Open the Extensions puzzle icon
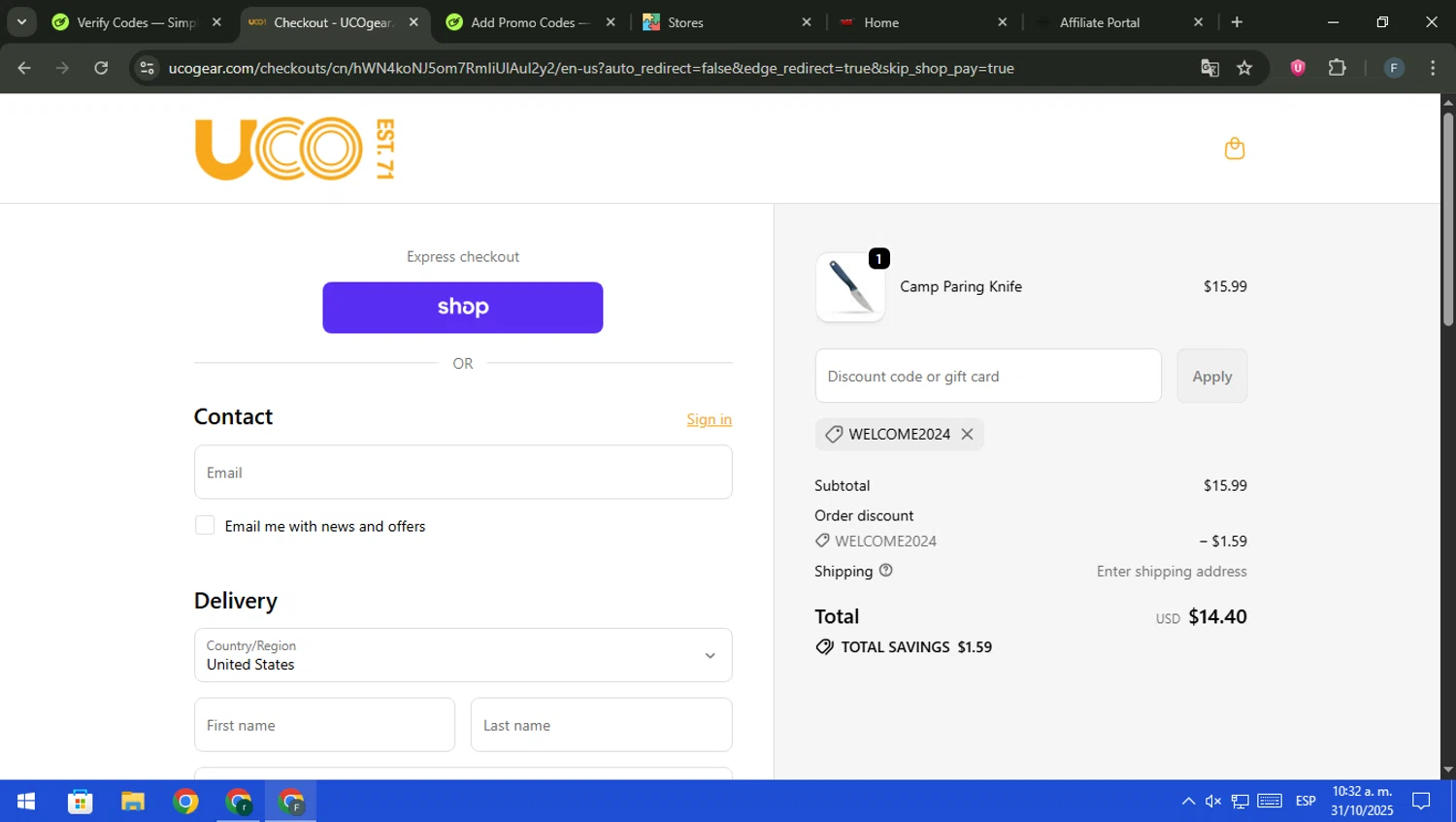 click(x=1337, y=68)
